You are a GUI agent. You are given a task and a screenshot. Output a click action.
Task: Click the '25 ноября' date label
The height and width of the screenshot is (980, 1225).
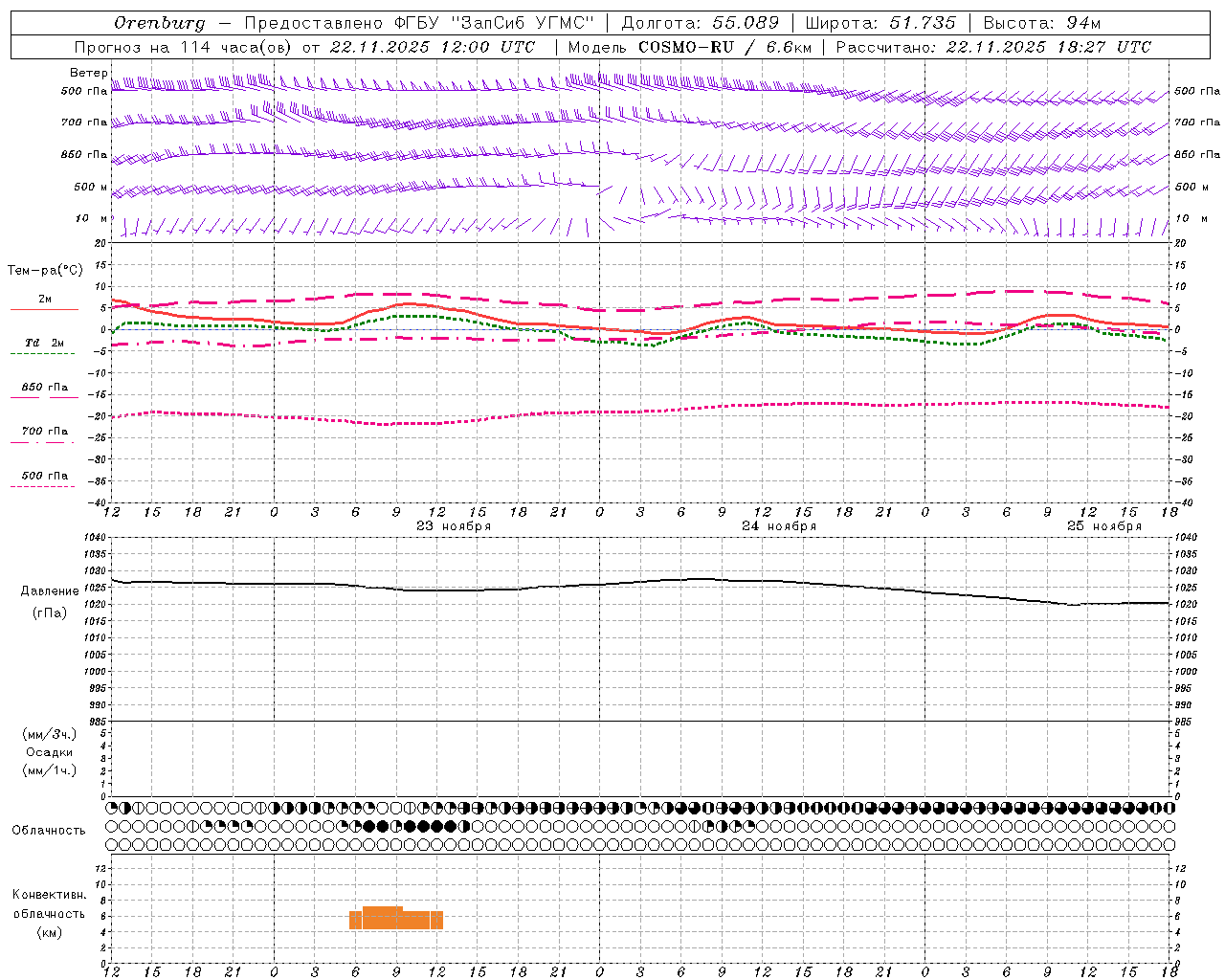(1104, 526)
